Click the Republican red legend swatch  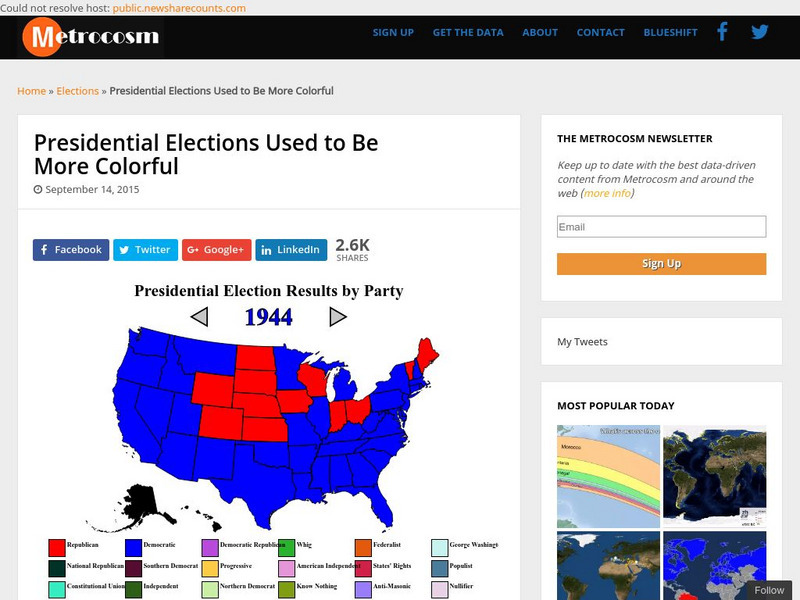click(57, 546)
